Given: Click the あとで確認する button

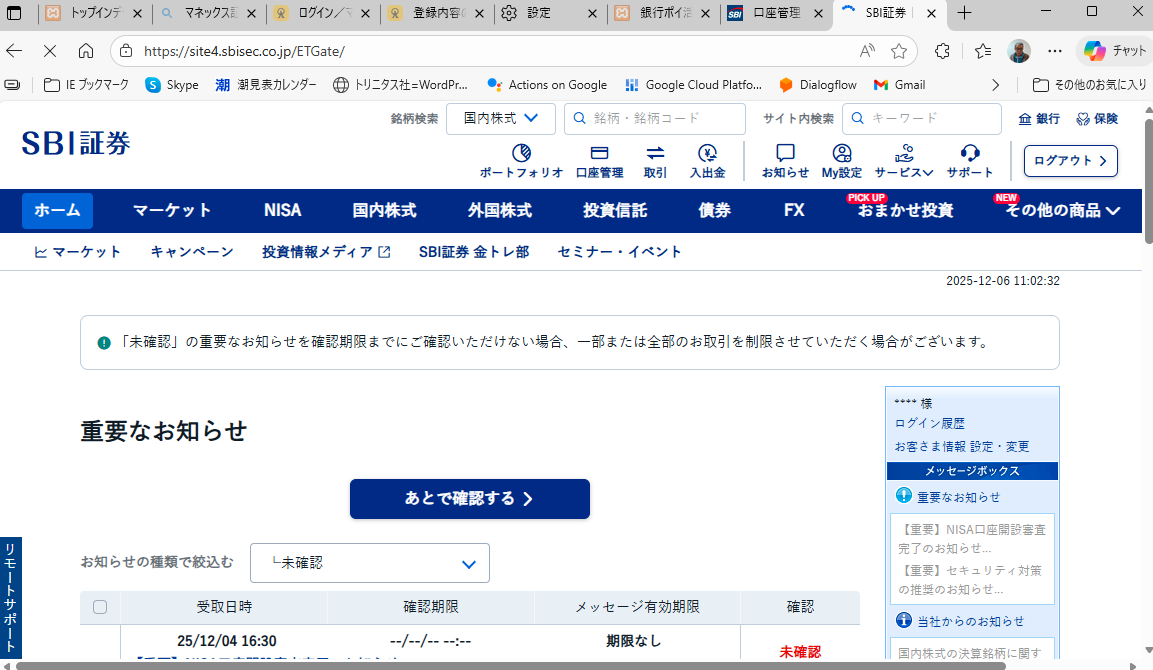Looking at the screenshot, I should pyautogui.click(x=469, y=499).
